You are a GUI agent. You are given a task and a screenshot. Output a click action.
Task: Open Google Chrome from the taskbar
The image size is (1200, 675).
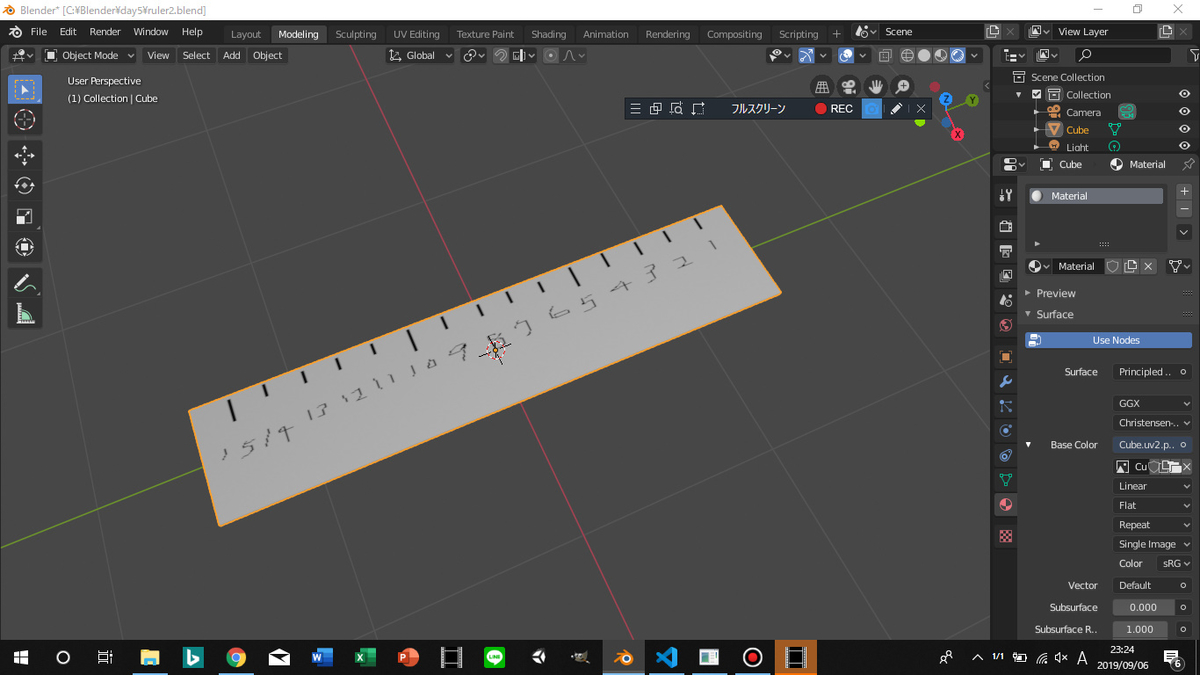point(236,657)
